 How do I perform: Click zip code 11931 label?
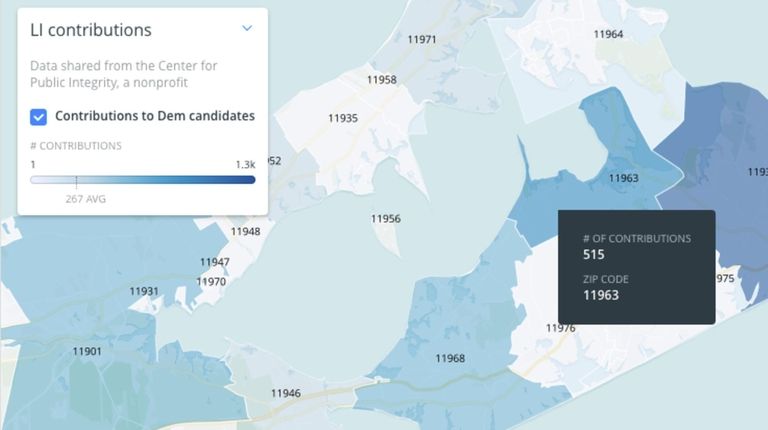(144, 292)
